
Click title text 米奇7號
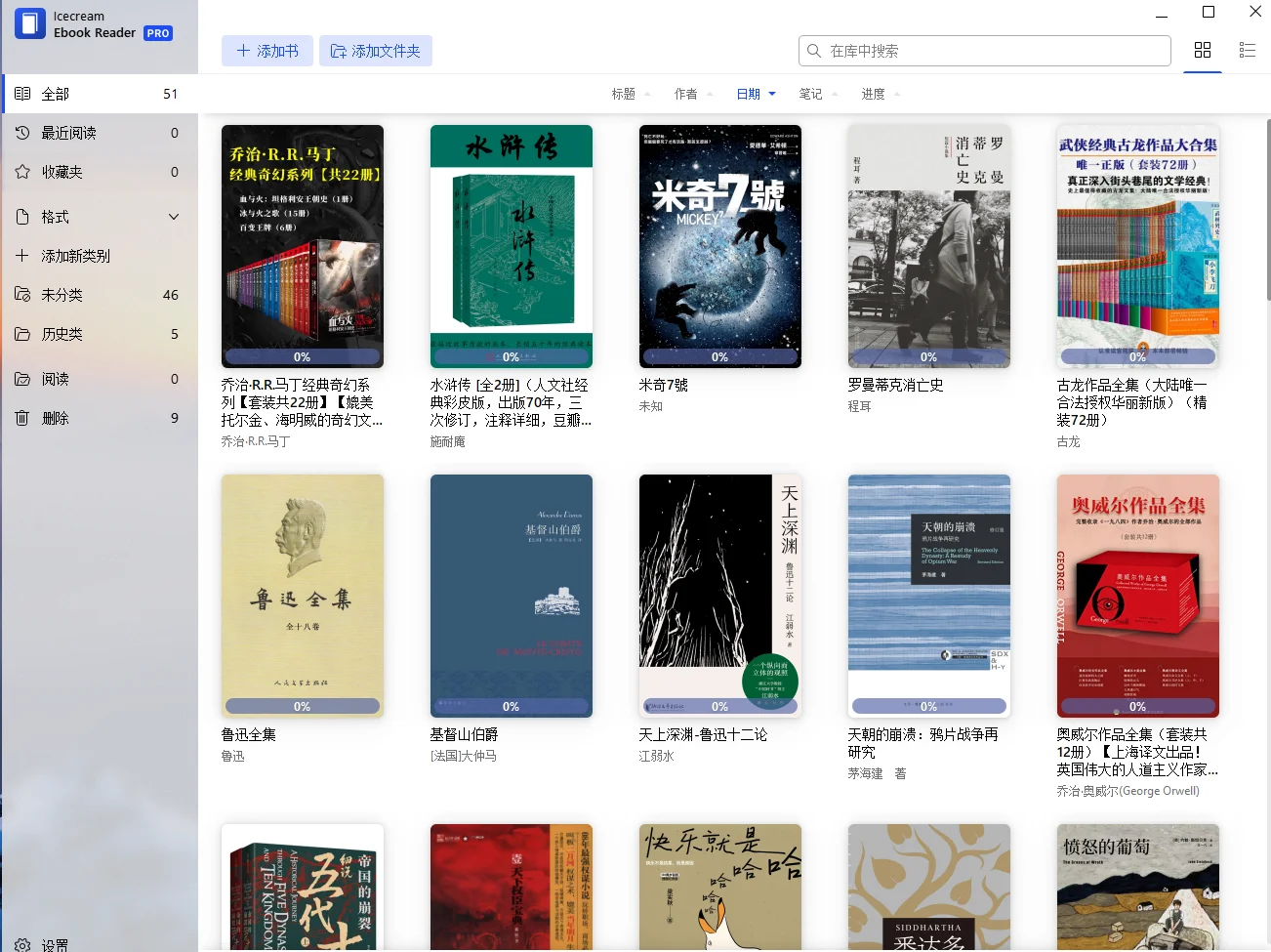click(664, 385)
